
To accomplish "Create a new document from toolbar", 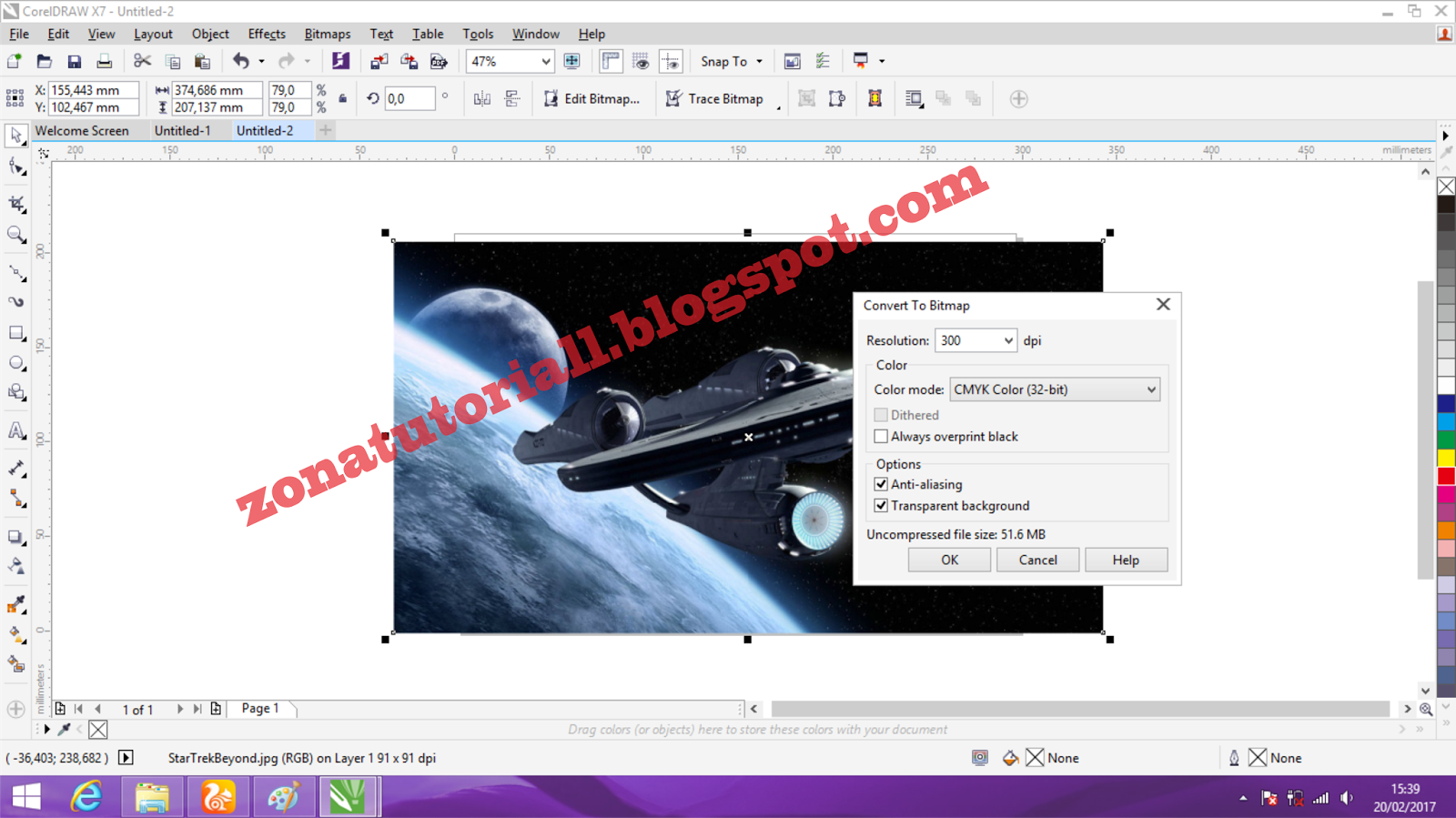I will pyautogui.click(x=15, y=61).
